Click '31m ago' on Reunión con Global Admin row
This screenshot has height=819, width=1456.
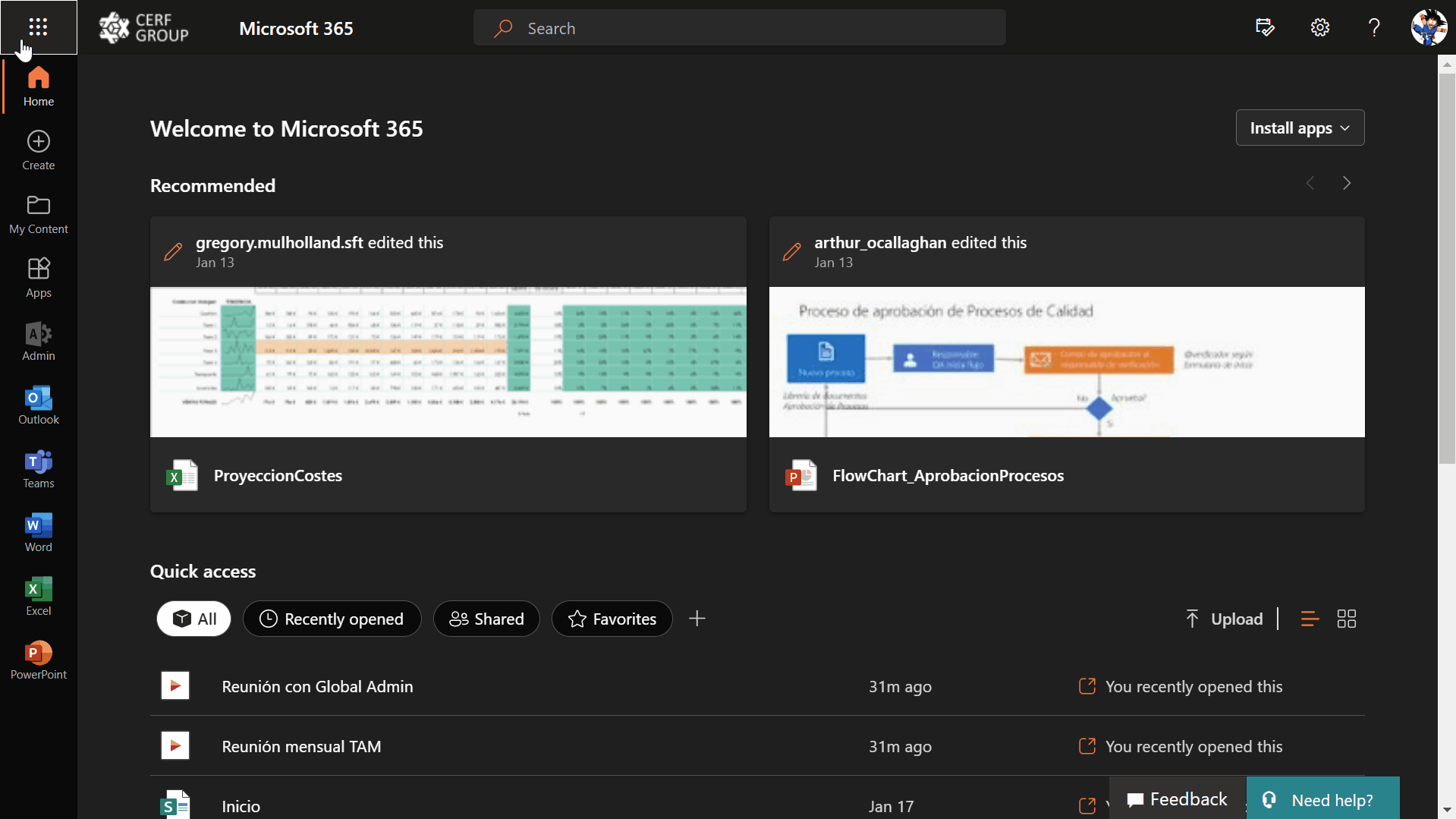[x=900, y=686]
